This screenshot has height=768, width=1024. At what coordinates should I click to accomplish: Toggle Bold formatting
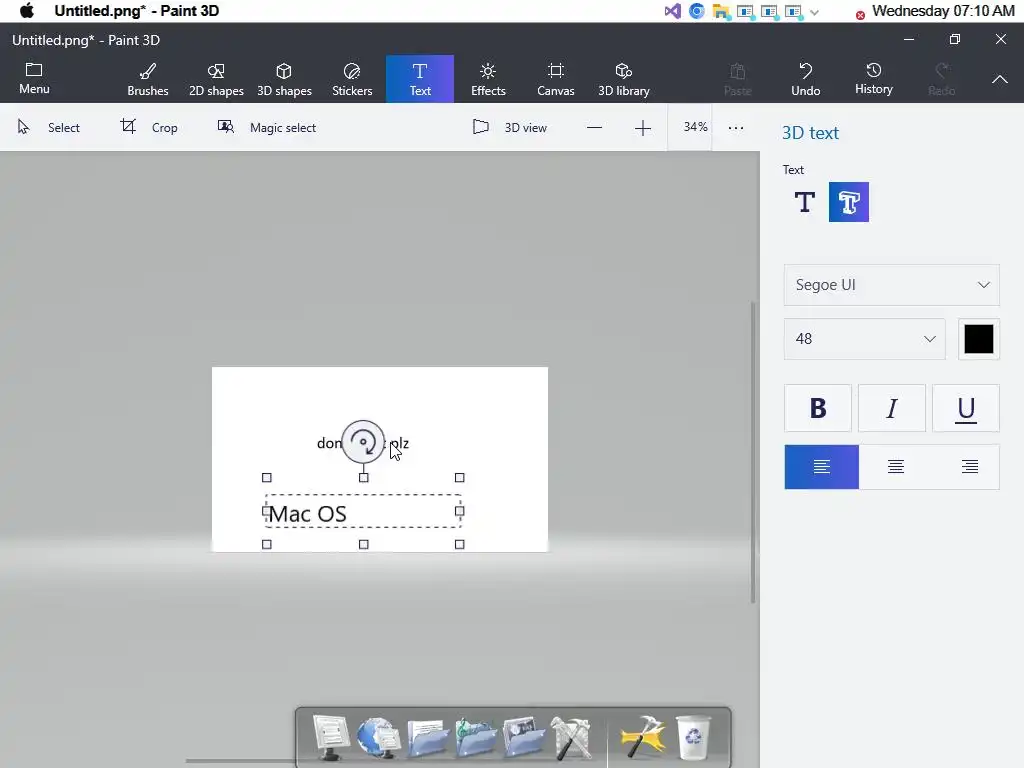818,408
